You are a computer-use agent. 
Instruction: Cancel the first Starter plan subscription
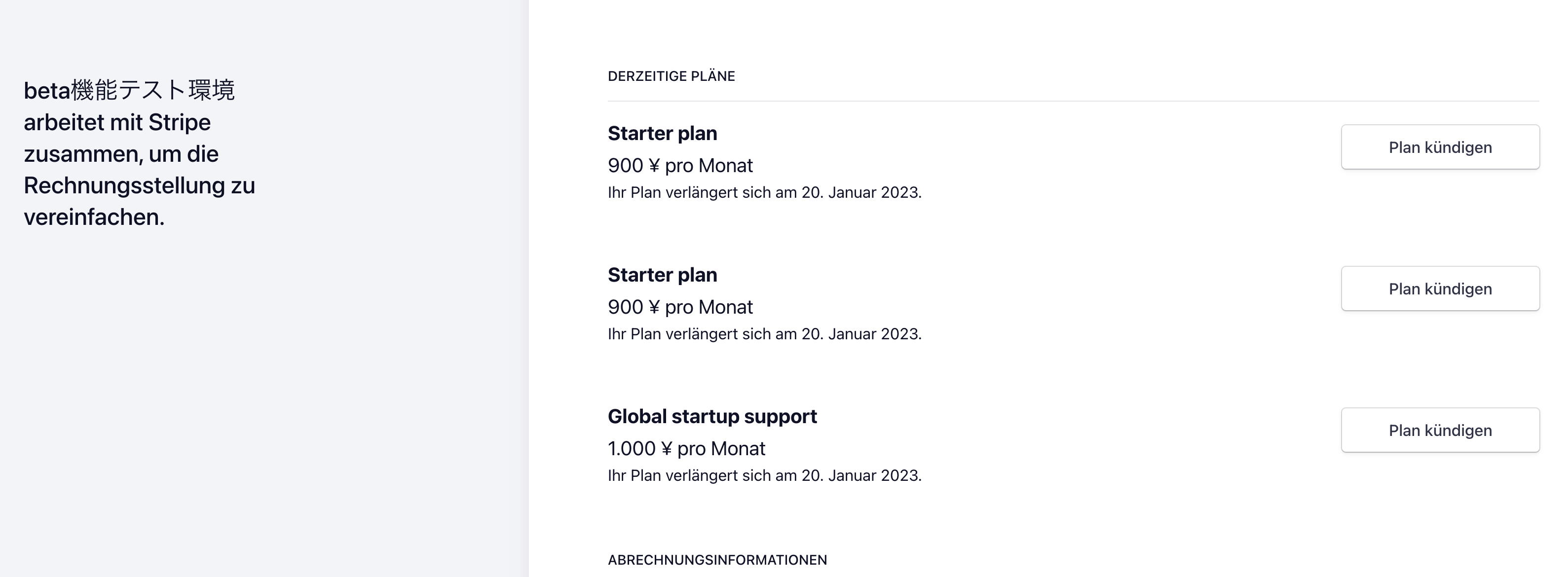tap(1440, 146)
